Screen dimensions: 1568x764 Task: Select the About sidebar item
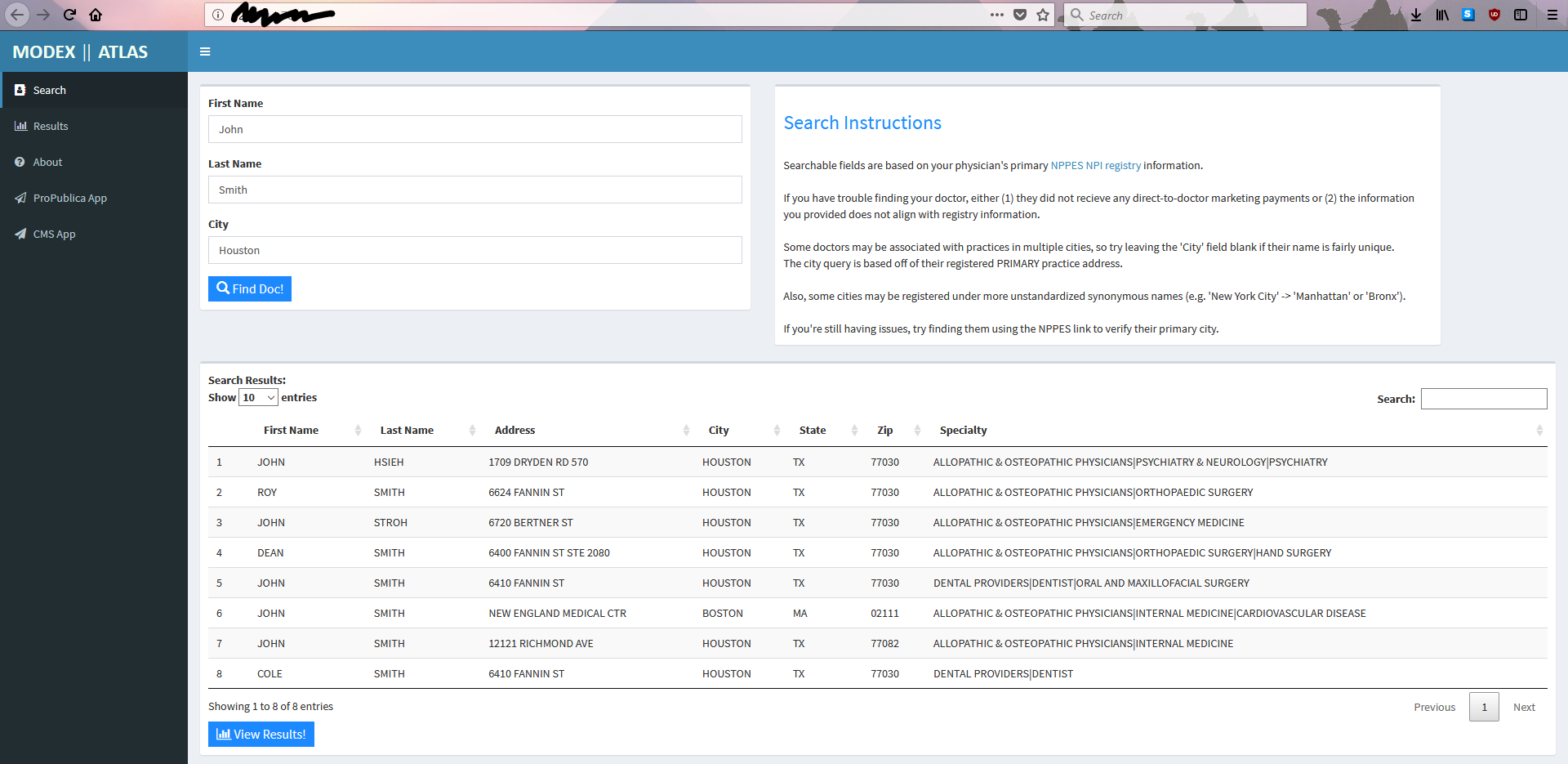(x=47, y=163)
